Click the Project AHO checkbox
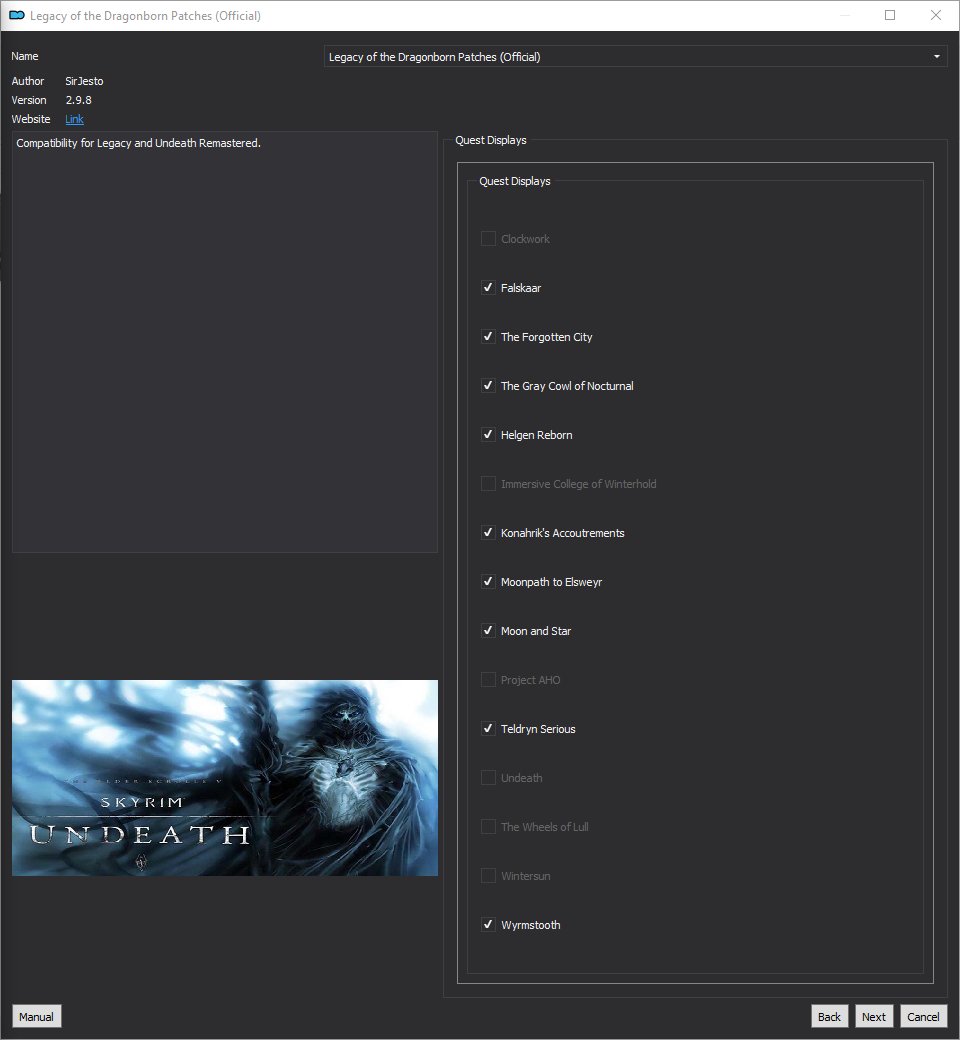 (488, 680)
